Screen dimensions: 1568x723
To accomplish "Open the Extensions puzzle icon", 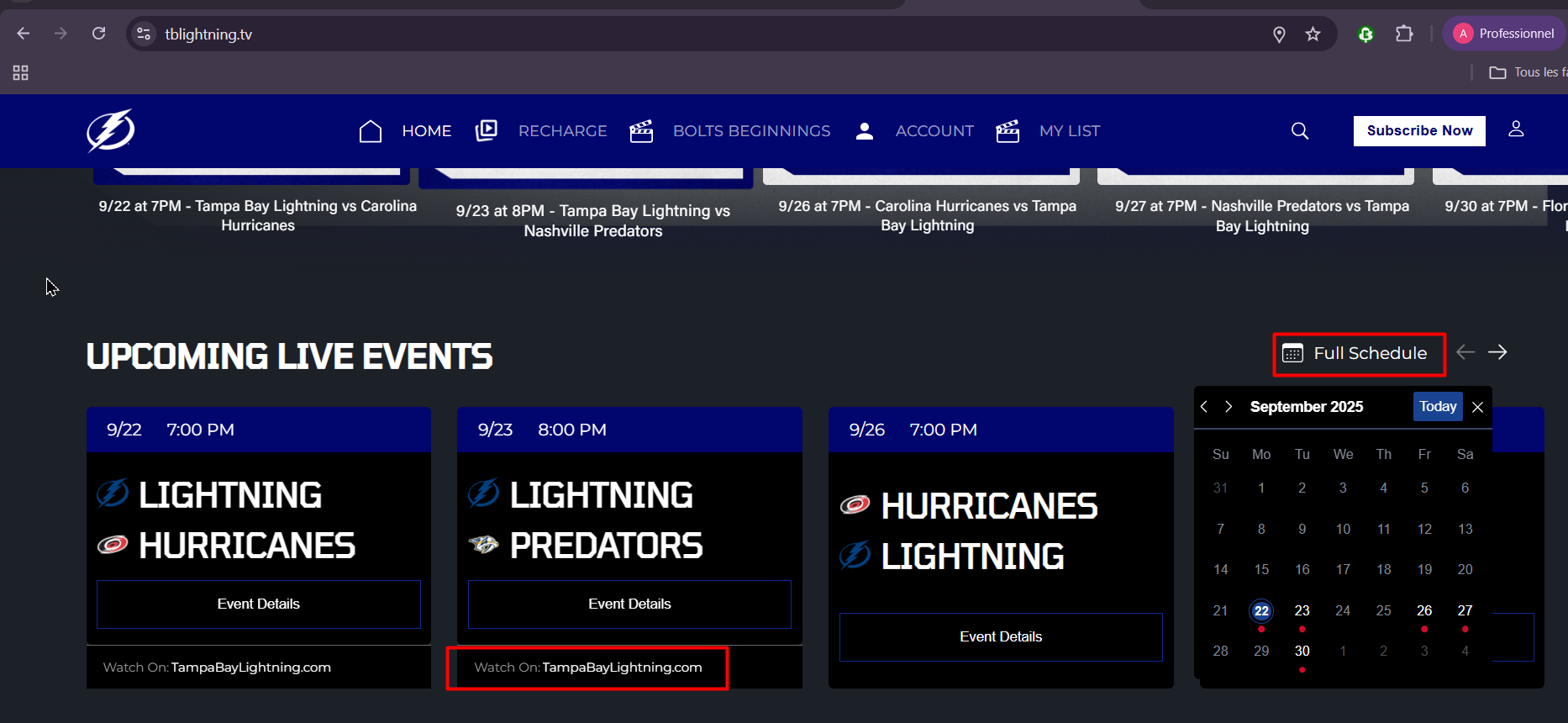I will 1404,34.
